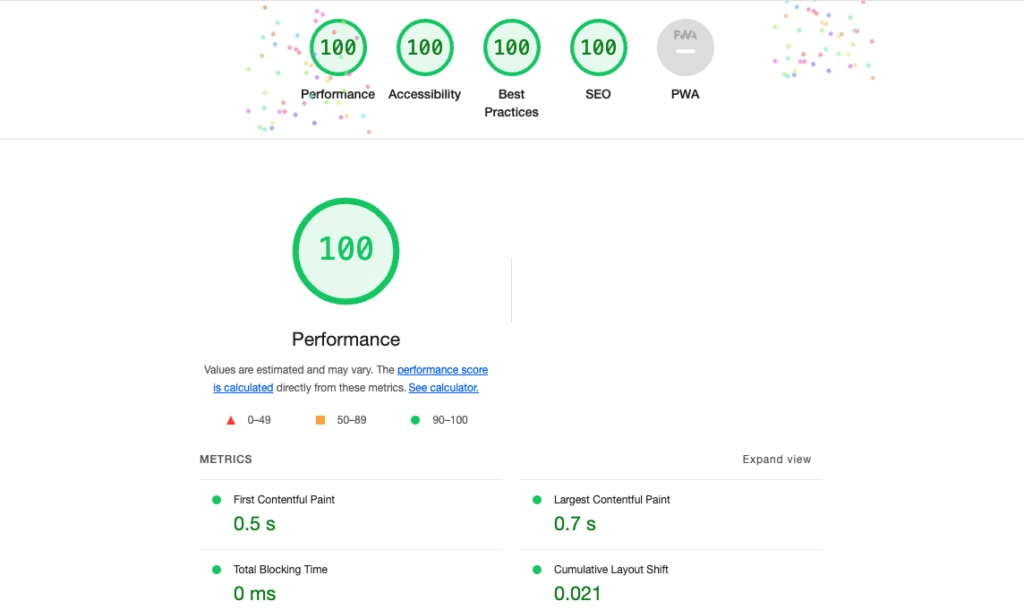
Task: Click the orange square 50–89 legend icon
Action: (320, 420)
